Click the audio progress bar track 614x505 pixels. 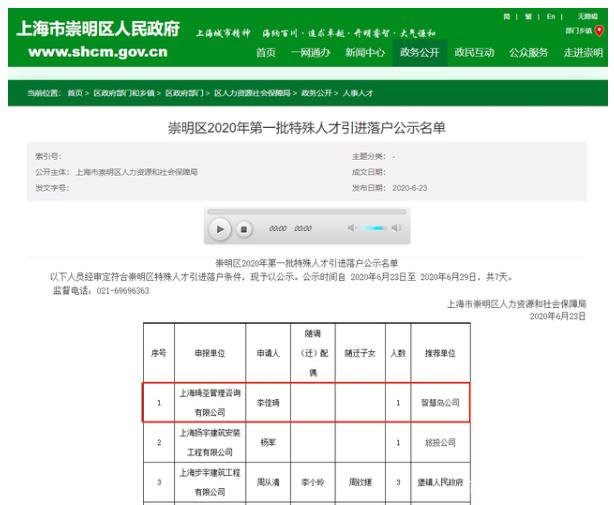point(307,212)
